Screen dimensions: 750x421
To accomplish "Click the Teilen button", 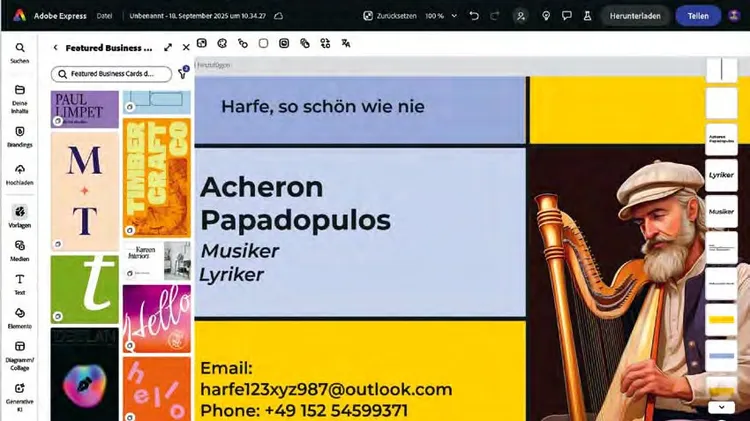I will coord(698,16).
